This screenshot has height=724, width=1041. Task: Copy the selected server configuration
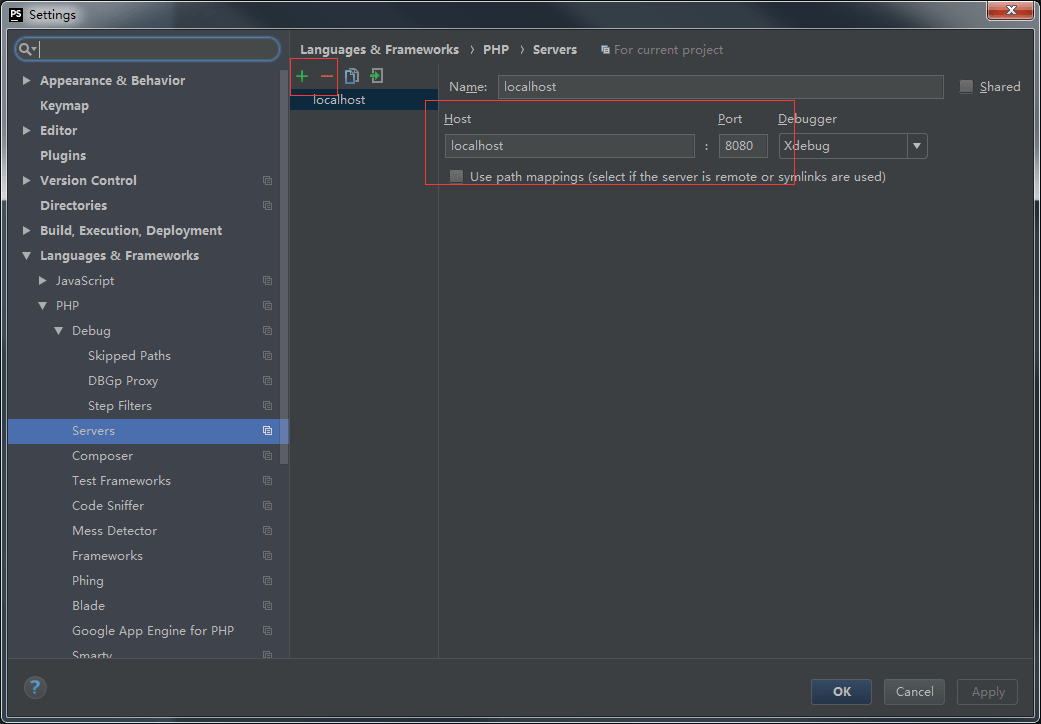(352, 76)
